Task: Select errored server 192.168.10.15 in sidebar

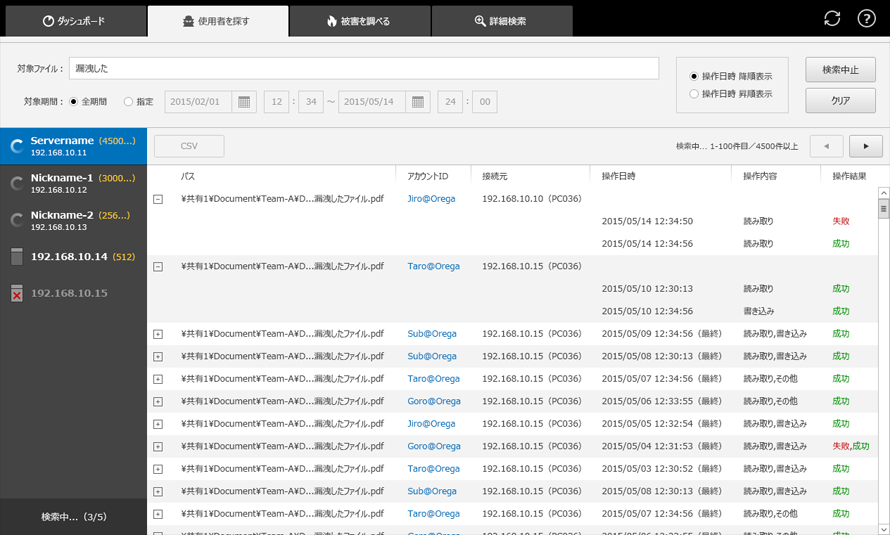Action: point(73,293)
